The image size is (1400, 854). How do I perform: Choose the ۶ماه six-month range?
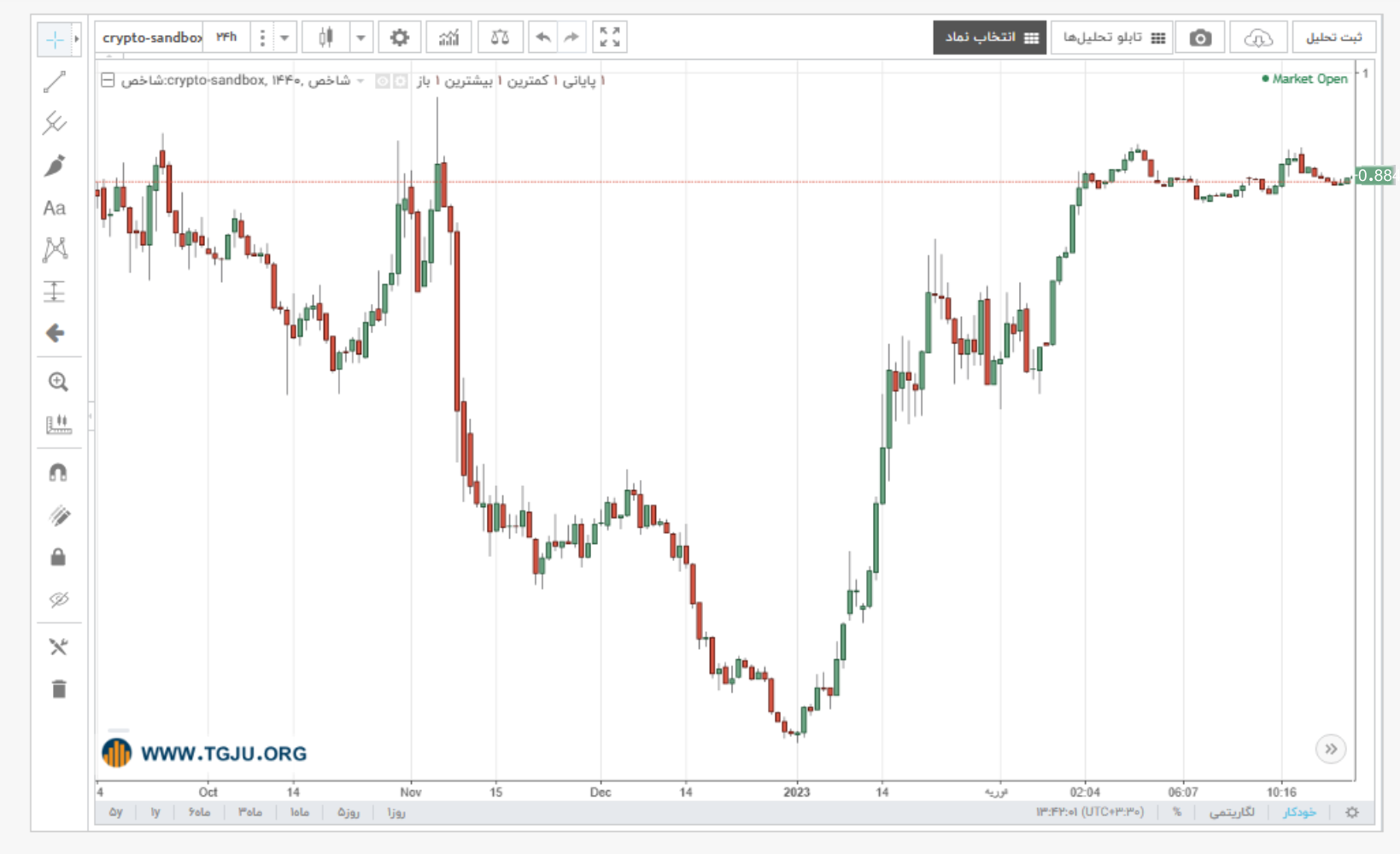[x=200, y=812]
